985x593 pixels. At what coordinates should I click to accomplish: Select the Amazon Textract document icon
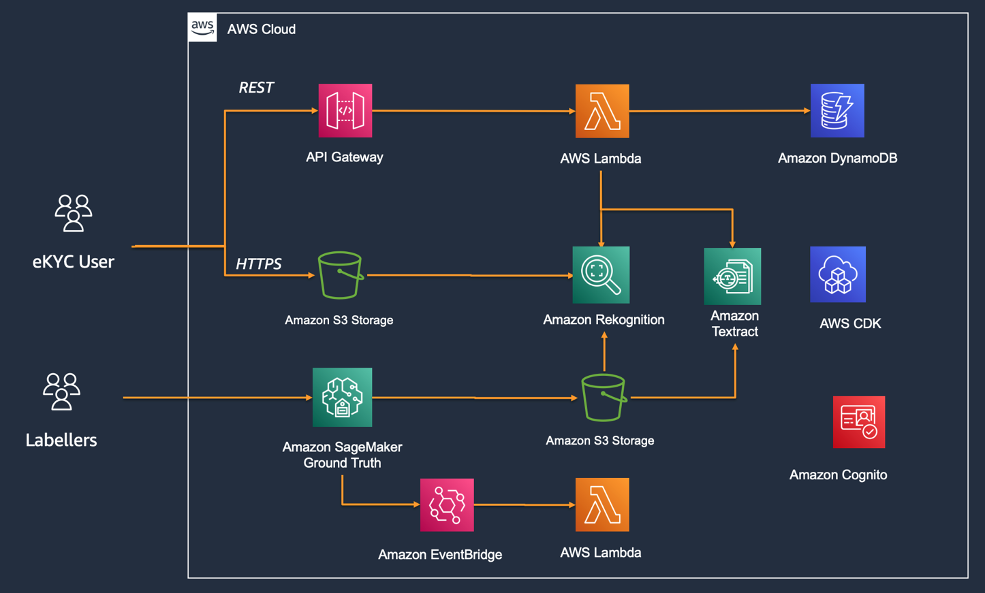click(x=732, y=276)
